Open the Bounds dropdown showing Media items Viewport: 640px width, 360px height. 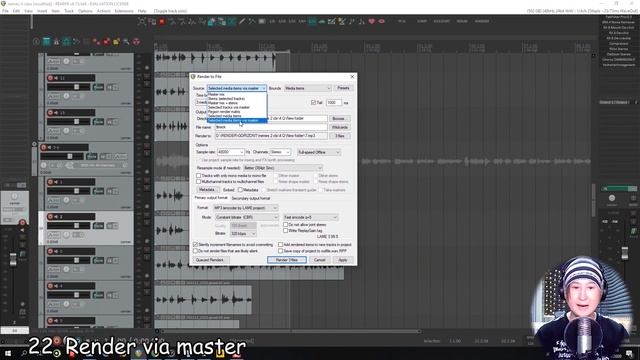[x=308, y=88]
